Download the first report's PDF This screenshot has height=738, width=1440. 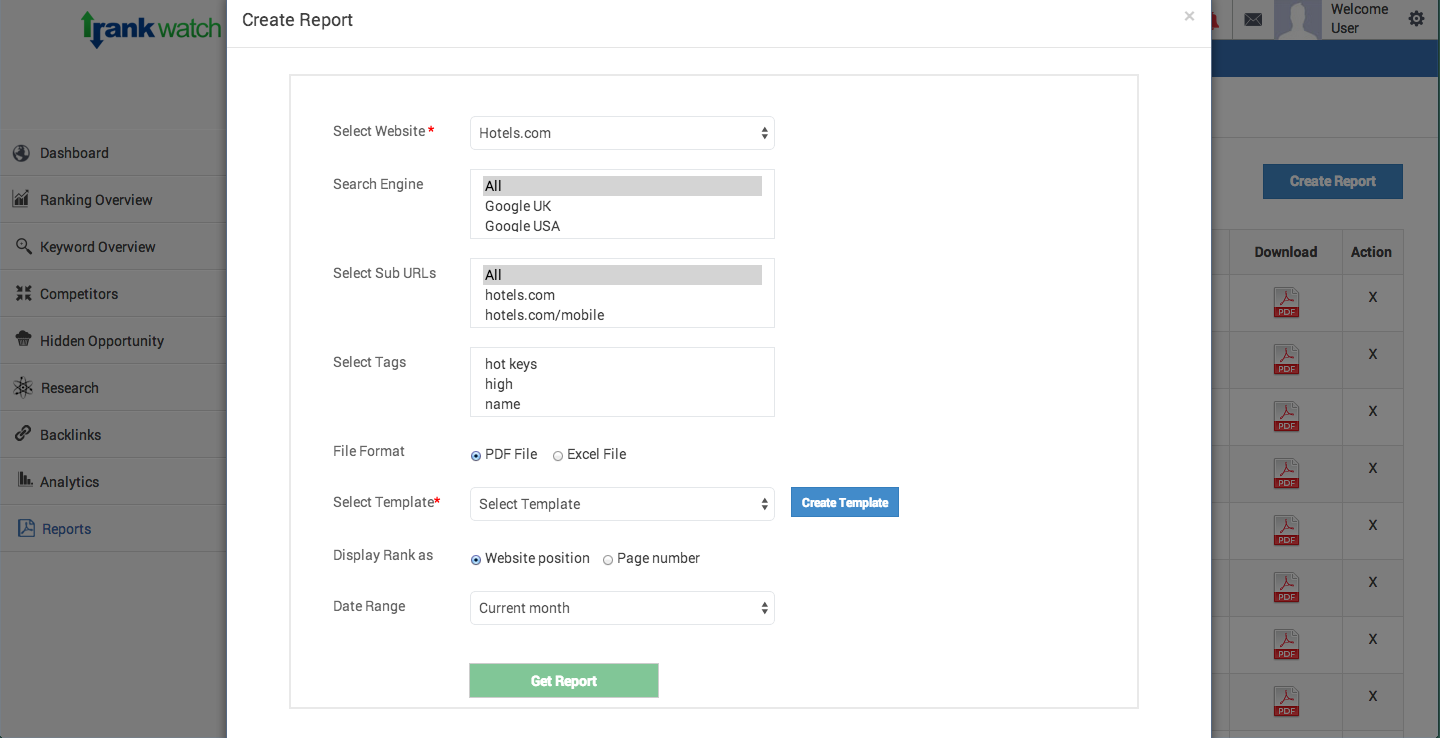click(x=1286, y=302)
